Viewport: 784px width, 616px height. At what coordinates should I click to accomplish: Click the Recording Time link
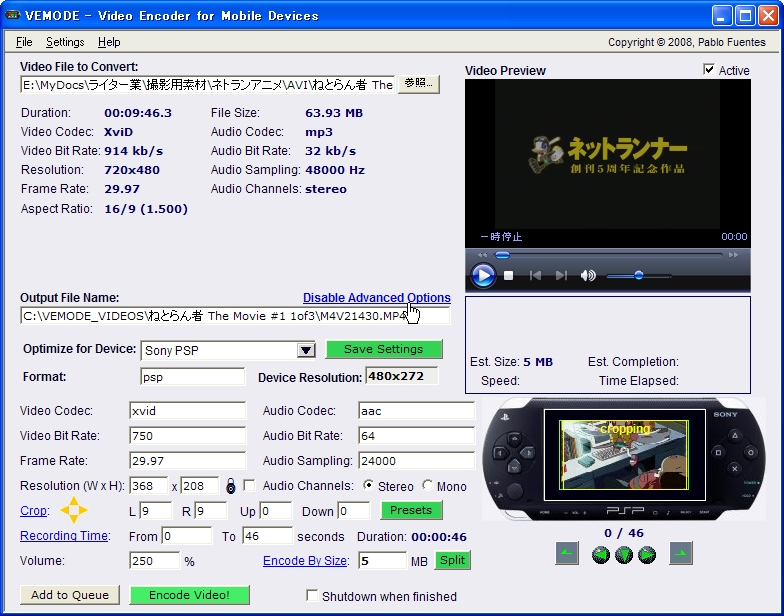pos(64,536)
